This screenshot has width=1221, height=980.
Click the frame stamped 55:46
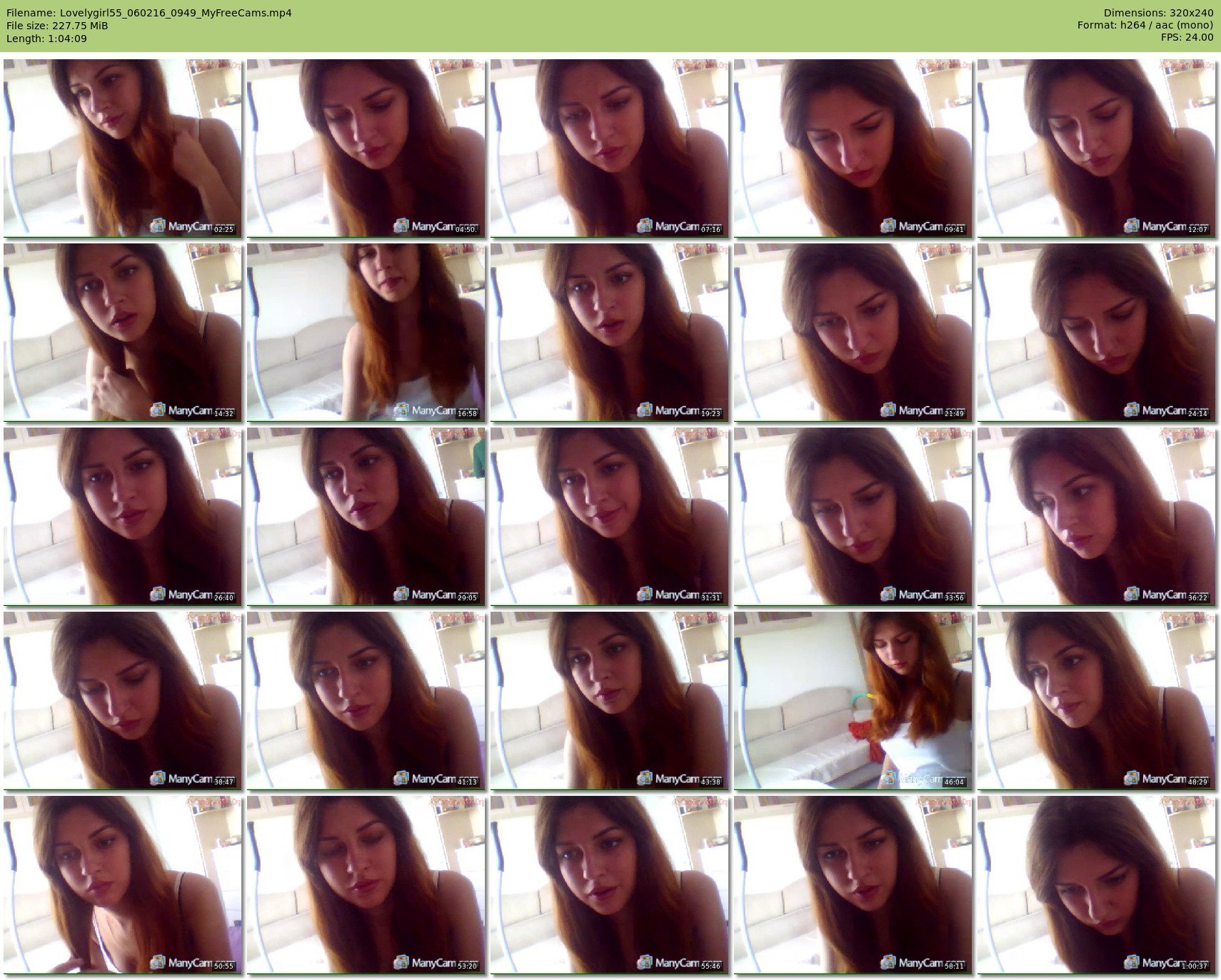(609, 884)
